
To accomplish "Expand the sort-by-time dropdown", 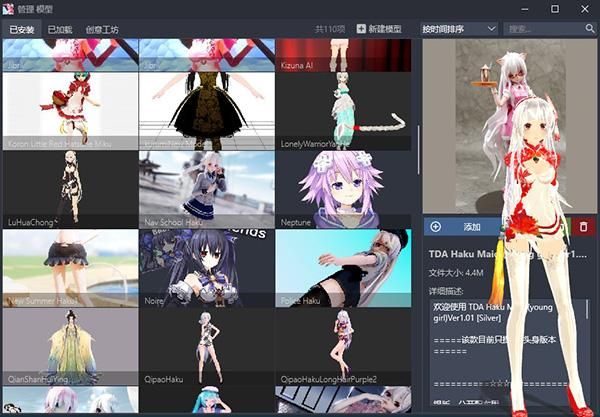I will point(459,29).
